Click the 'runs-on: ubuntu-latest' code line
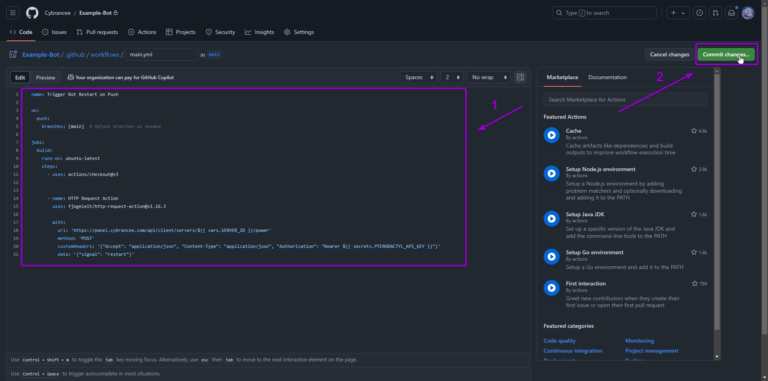 (x=71, y=159)
